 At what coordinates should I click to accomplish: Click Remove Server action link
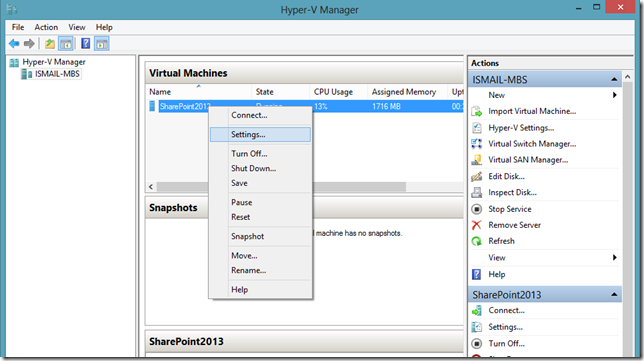[514, 225]
